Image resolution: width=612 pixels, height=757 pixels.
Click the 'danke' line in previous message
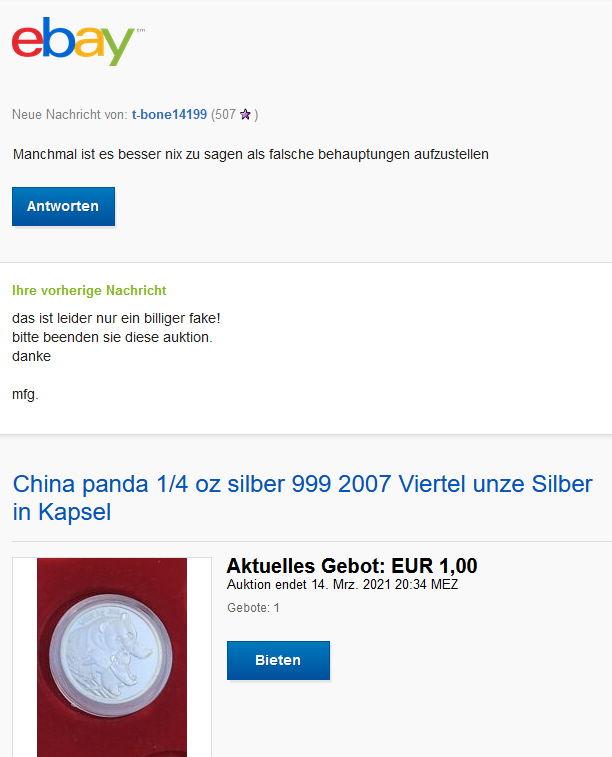click(x=31, y=356)
